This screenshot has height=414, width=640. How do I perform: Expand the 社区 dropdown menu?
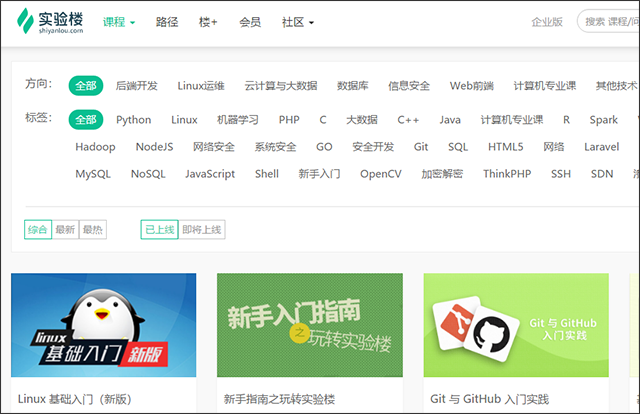[298, 22]
